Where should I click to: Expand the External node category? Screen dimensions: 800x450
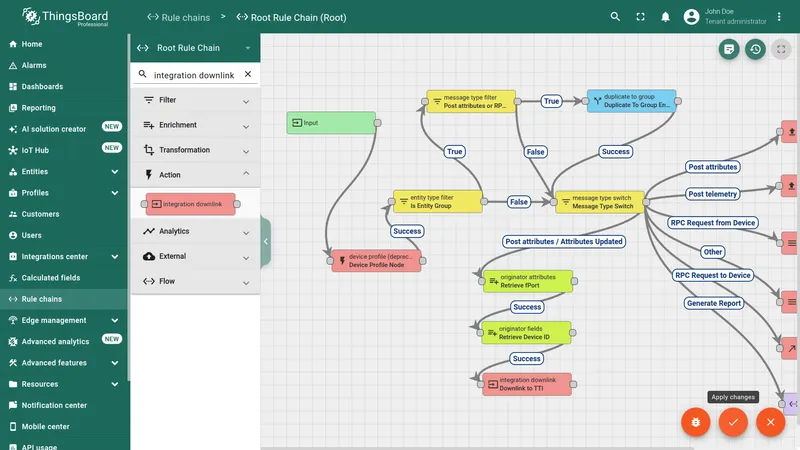click(195, 256)
